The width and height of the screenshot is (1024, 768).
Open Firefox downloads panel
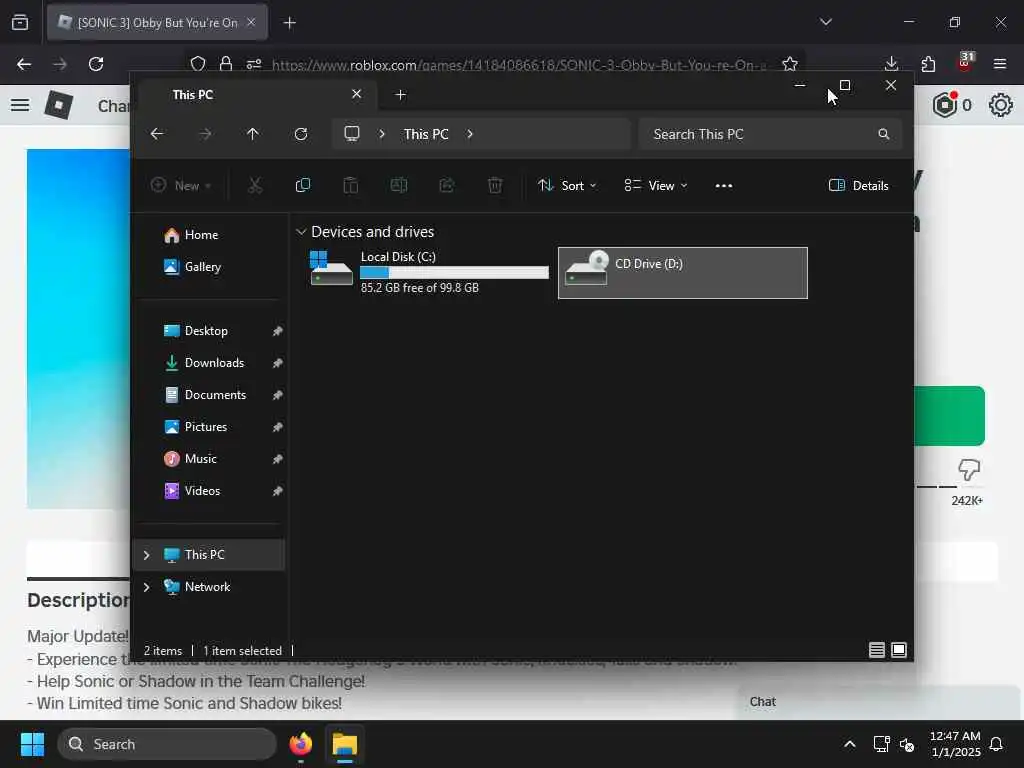click(x=891, y=64)
